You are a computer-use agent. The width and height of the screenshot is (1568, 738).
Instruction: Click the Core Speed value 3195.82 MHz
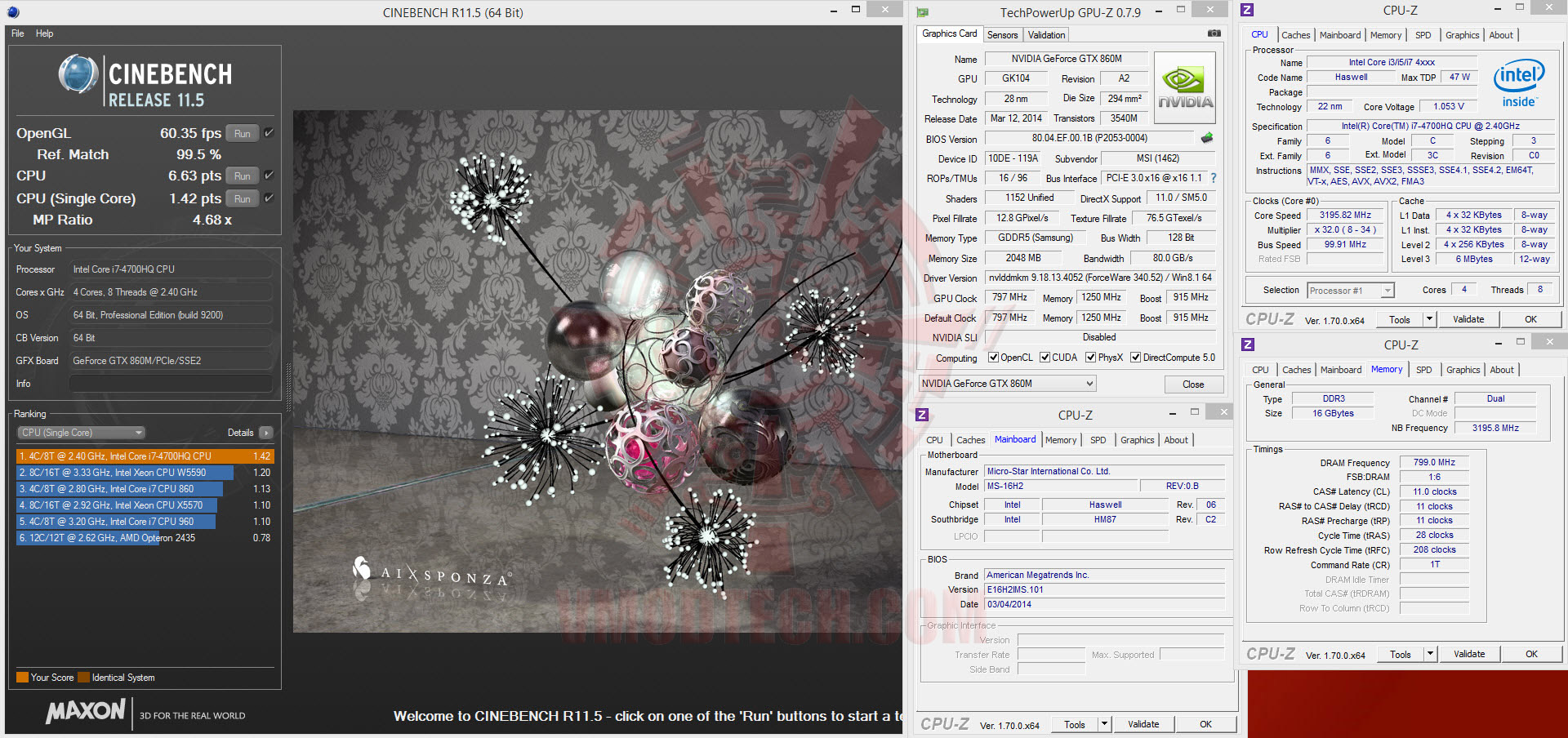click(x=1345, y=216)
